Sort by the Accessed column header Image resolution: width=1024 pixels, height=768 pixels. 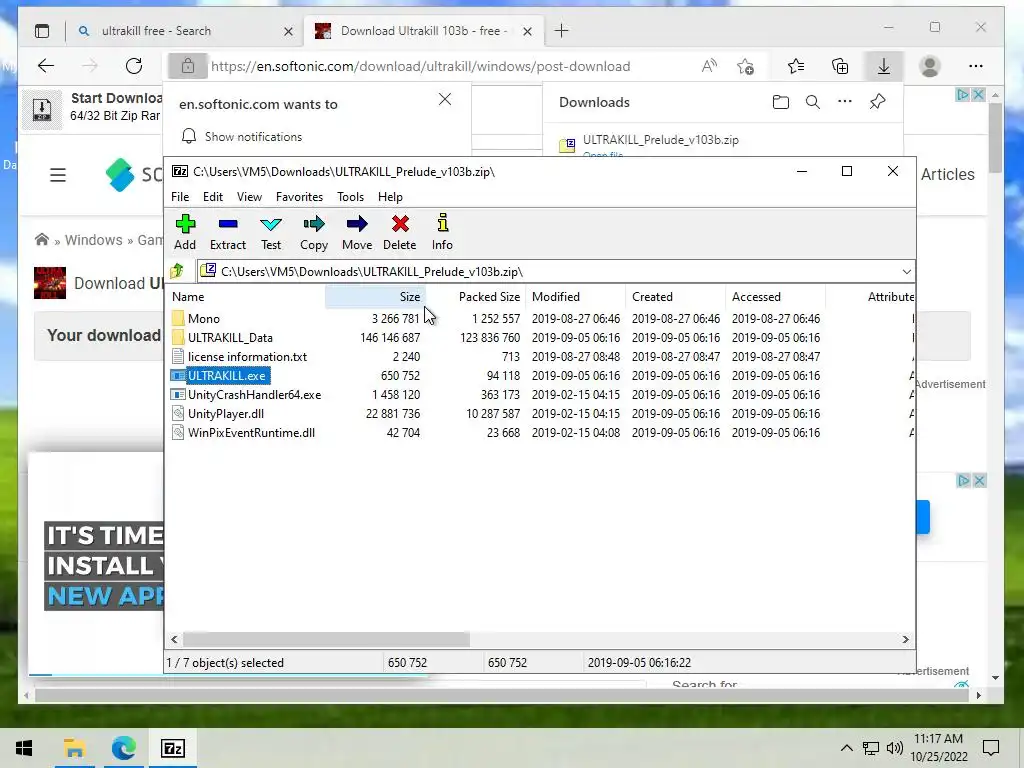(775, 296)
